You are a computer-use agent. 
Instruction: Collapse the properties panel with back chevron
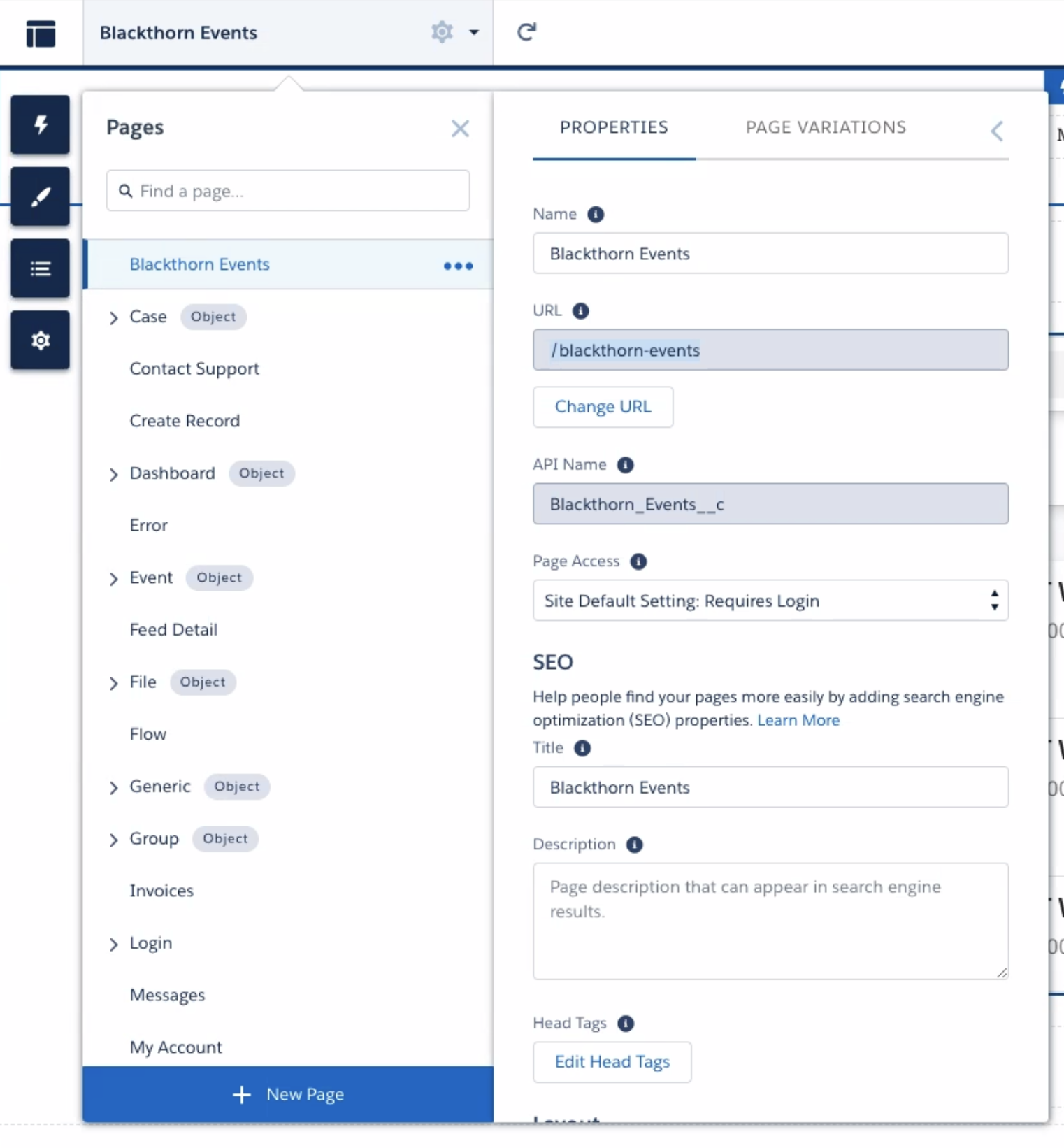(997, 130)
